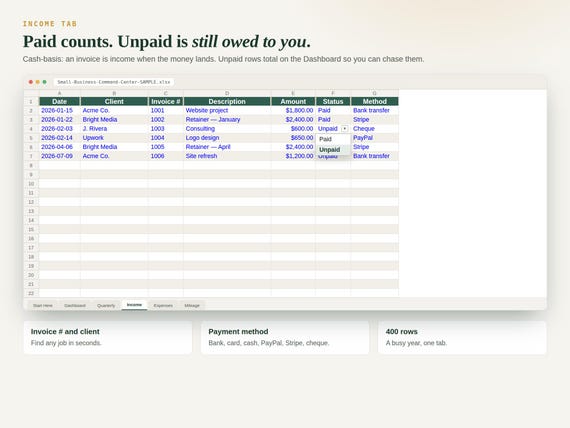Click the Description header cell
The image size is (570, 428).
click(x=227, y=101)
